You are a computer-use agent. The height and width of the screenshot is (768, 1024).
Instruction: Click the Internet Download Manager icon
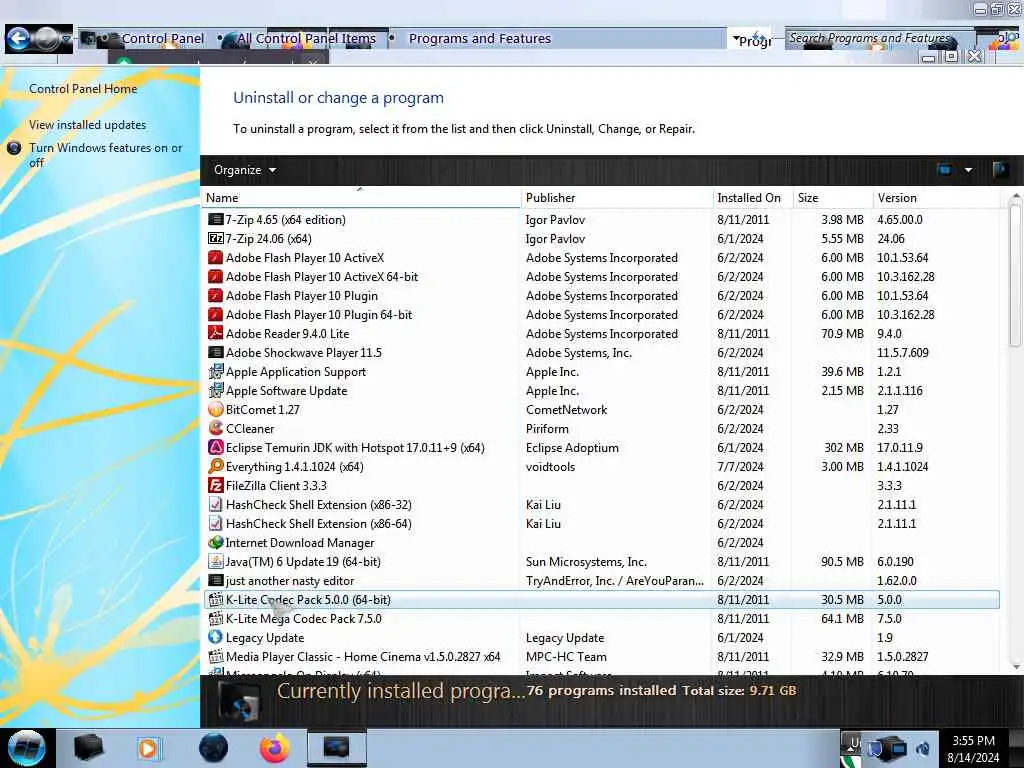216,542
